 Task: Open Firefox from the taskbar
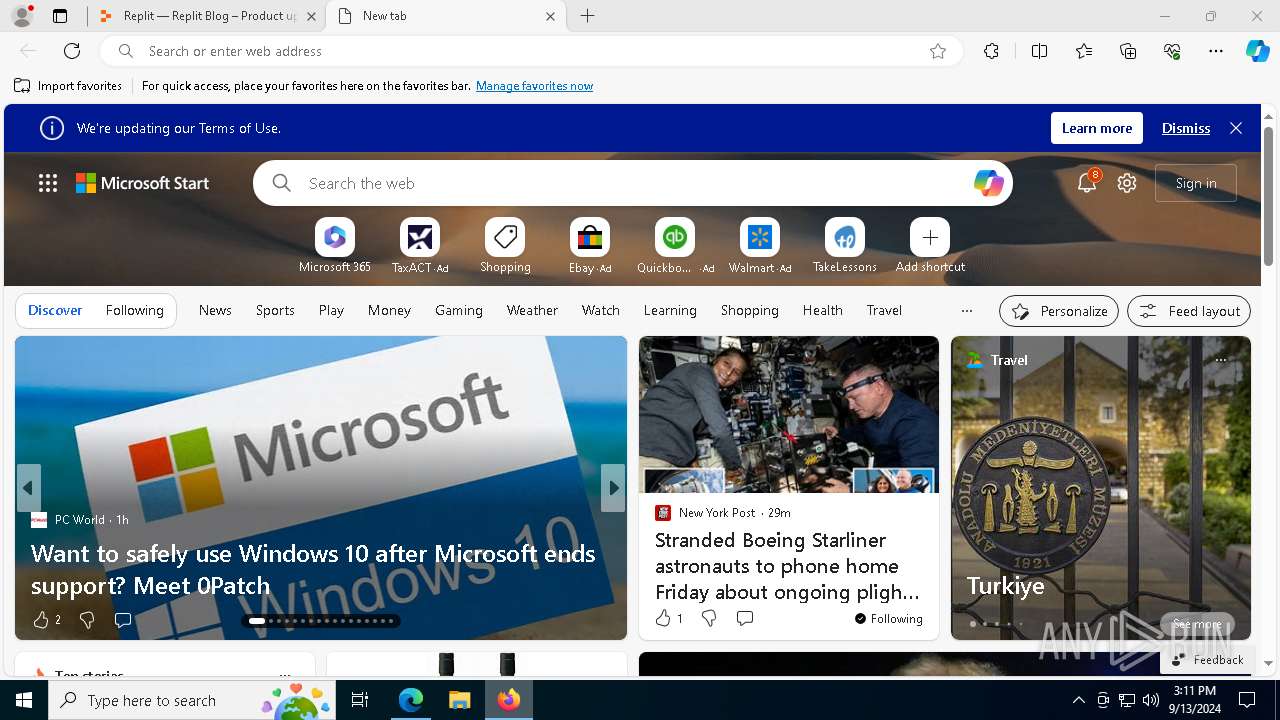point(509,700)
